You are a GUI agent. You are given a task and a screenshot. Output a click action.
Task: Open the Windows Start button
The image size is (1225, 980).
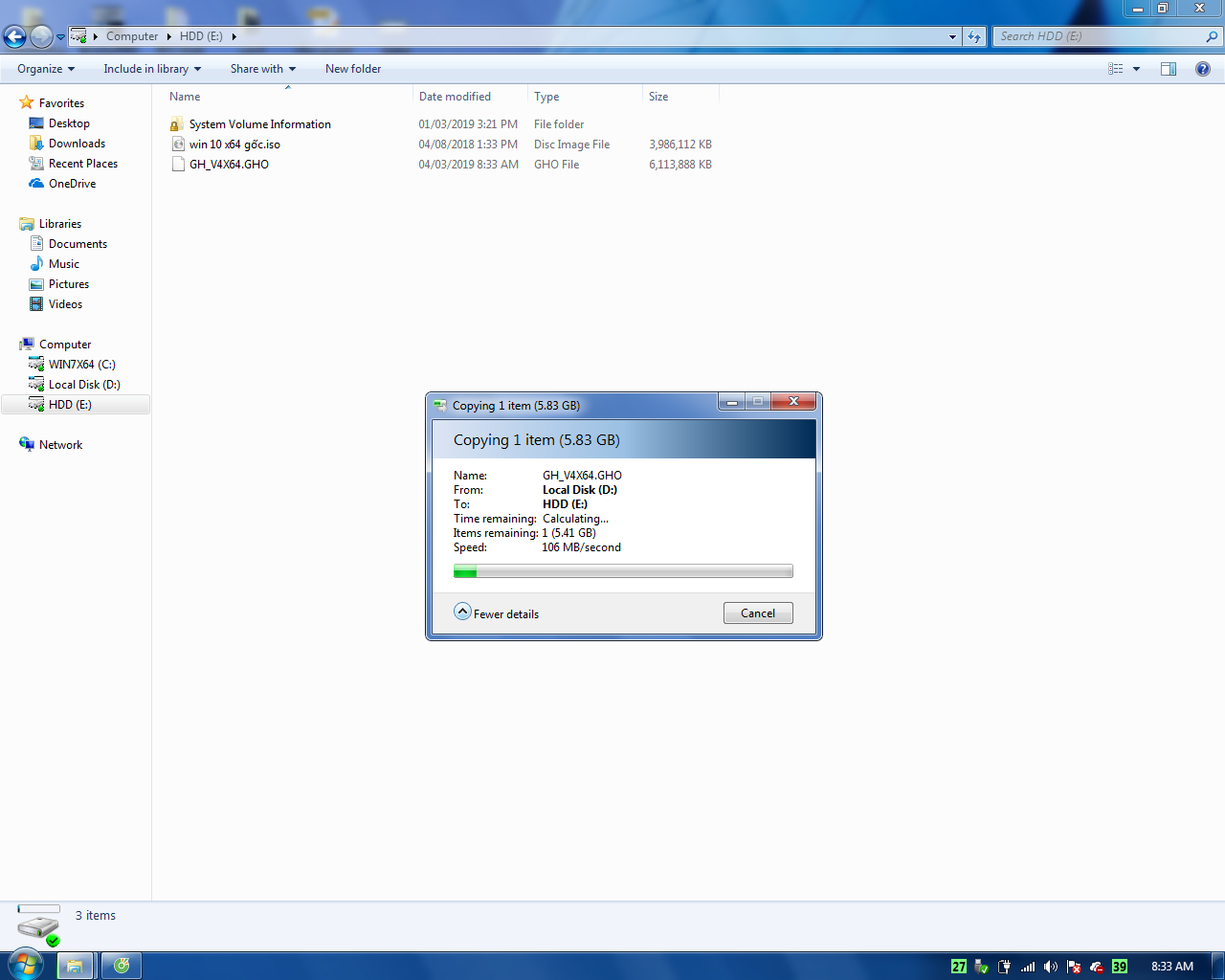[26, 964]
